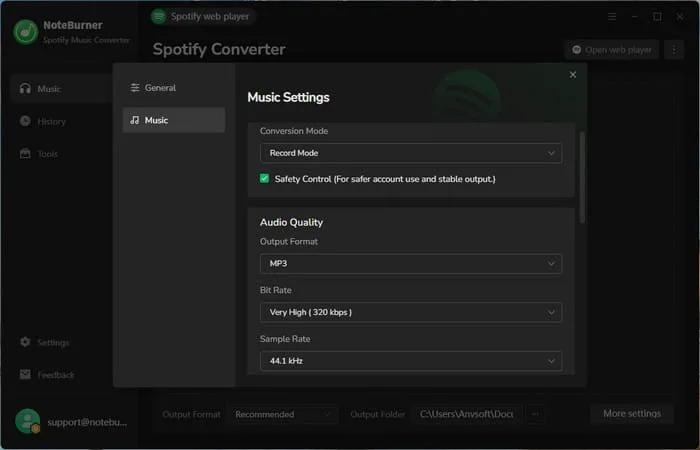Screen dimensions: 700x450
Task: Open Feedback envelope in the sidebar
Action: (x=47, y=375)
